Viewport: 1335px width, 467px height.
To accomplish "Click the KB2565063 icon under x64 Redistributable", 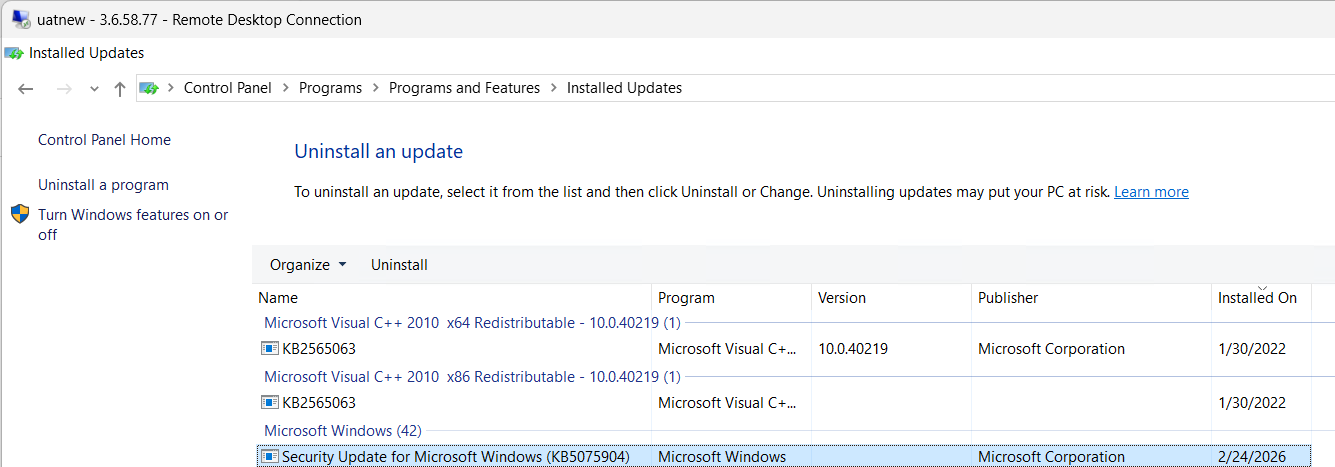I will pos(270,349).
